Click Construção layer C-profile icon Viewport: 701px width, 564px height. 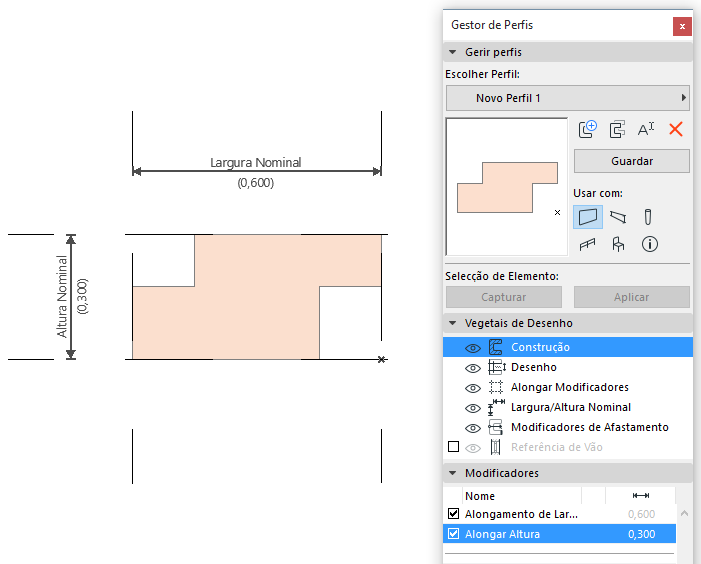(x=495, y=347)
